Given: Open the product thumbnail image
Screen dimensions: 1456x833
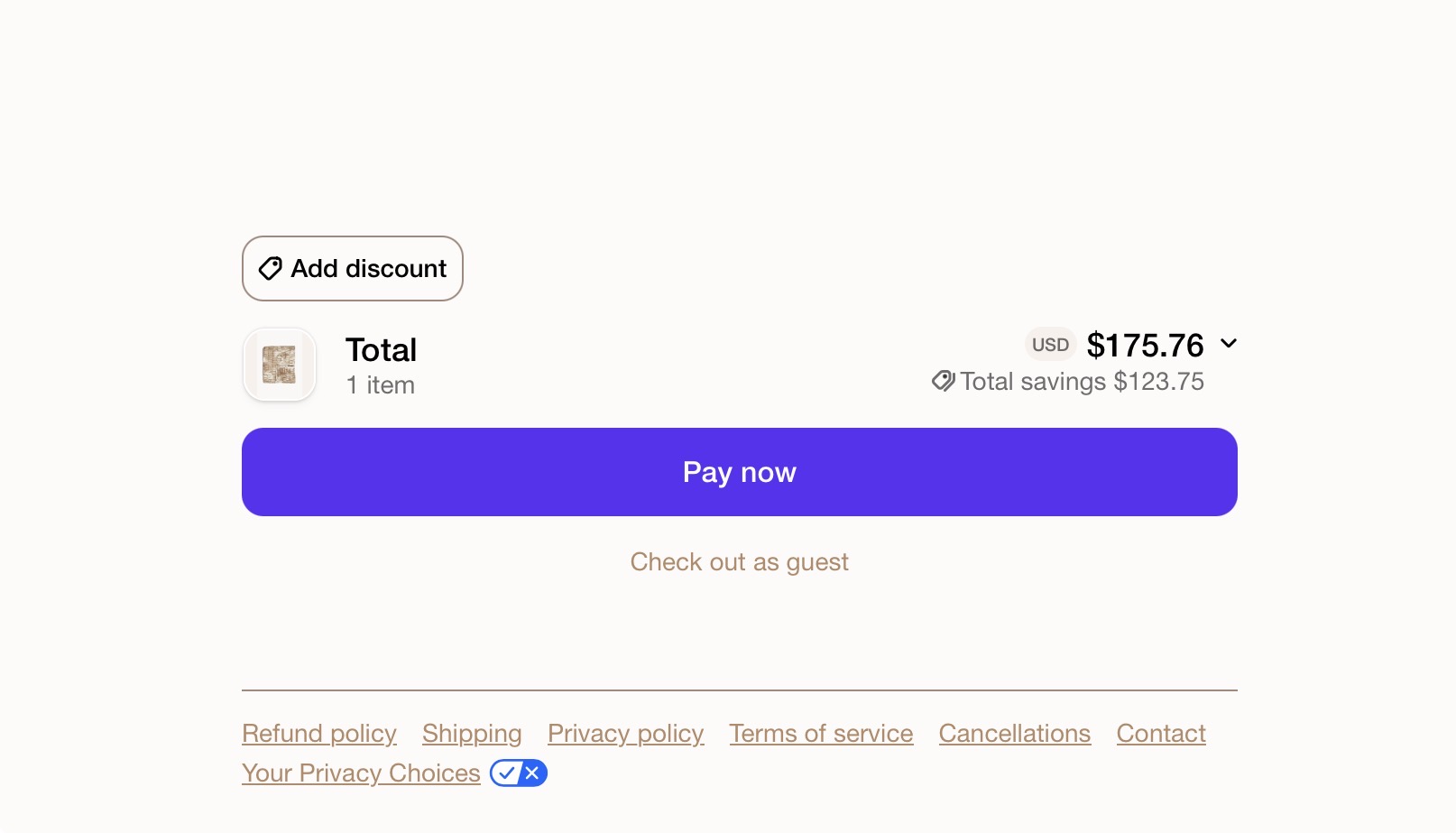Looking at the screenshot, I should (280, 365).
